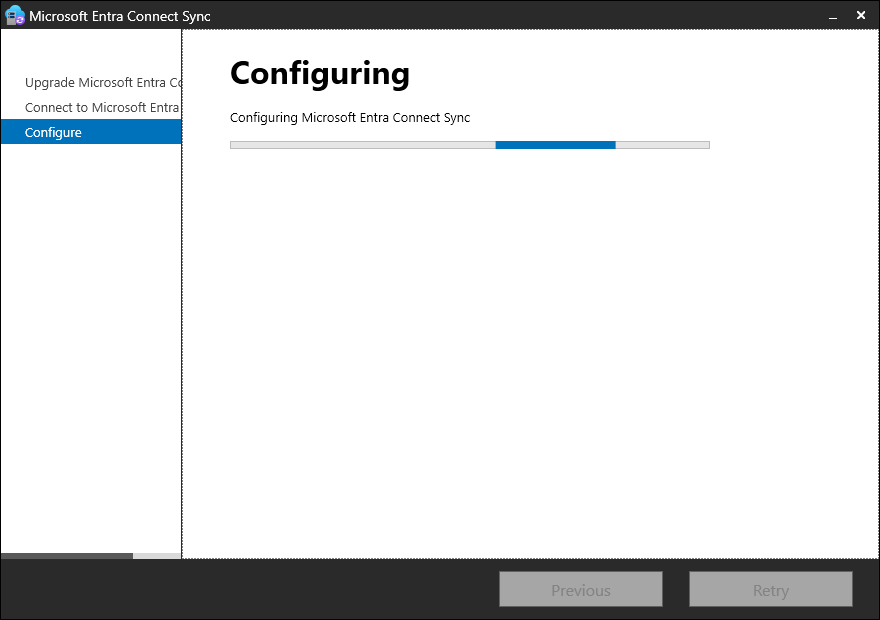
Task: Click the window title text in title bar
Action: pos(120,16)
